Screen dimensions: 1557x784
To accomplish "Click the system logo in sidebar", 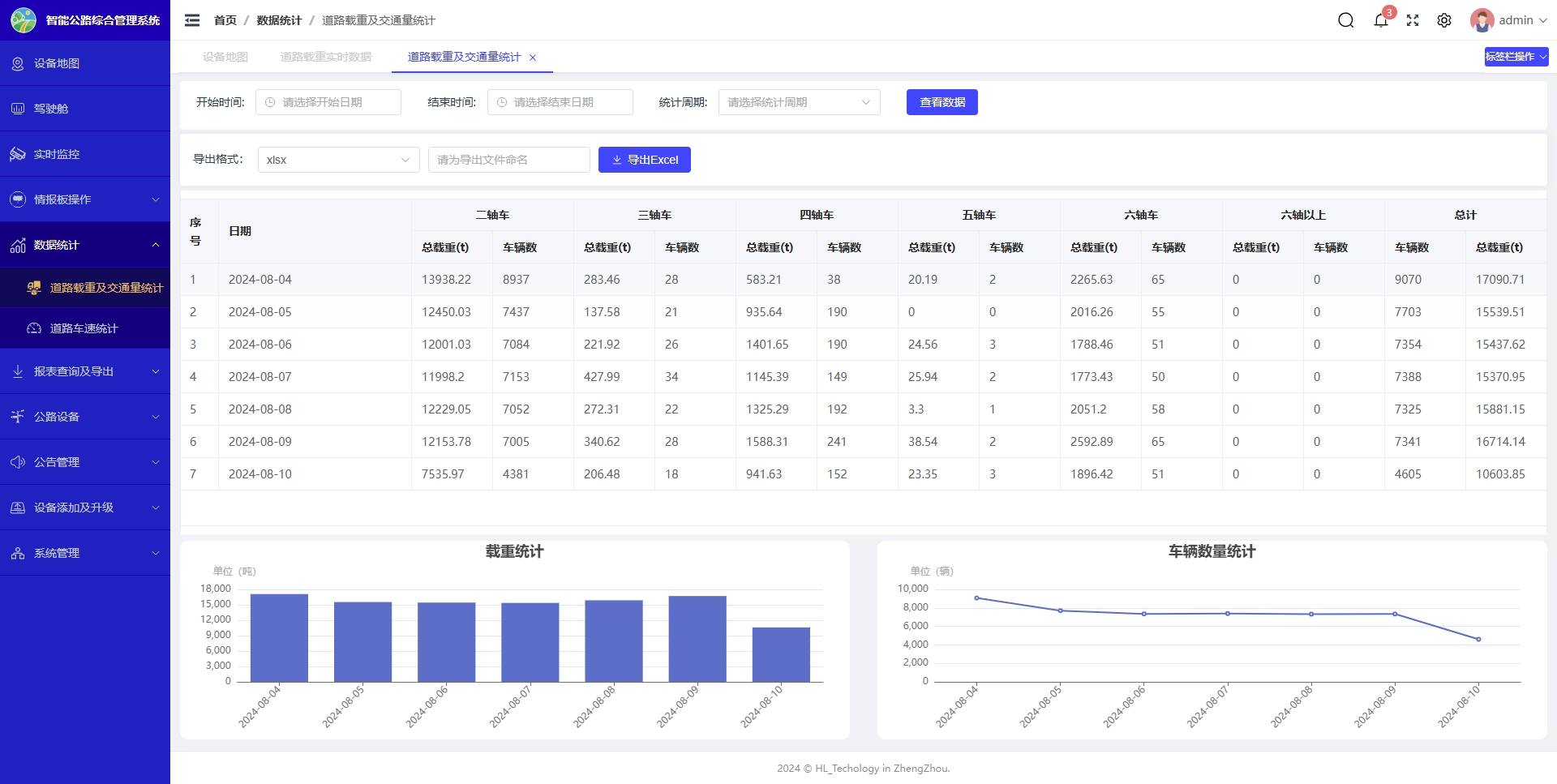I will 24,20.
